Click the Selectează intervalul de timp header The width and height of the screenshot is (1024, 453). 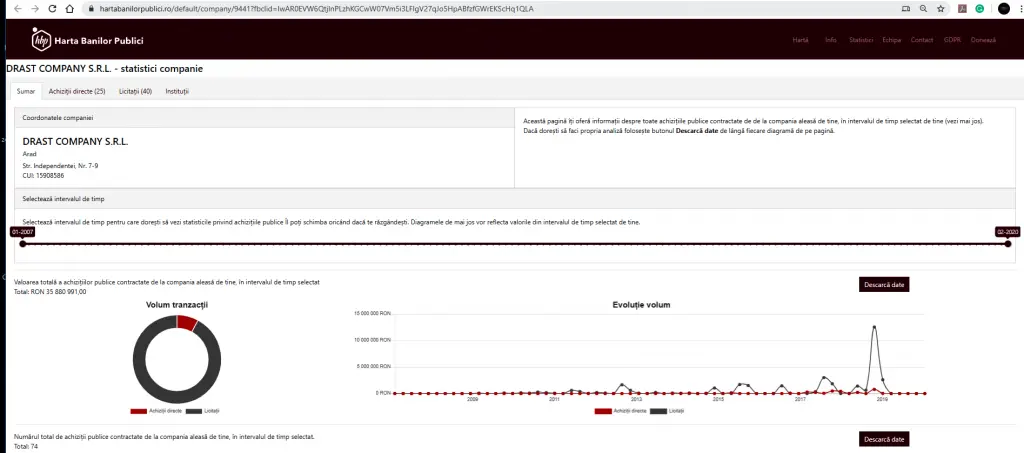point(63,198)
